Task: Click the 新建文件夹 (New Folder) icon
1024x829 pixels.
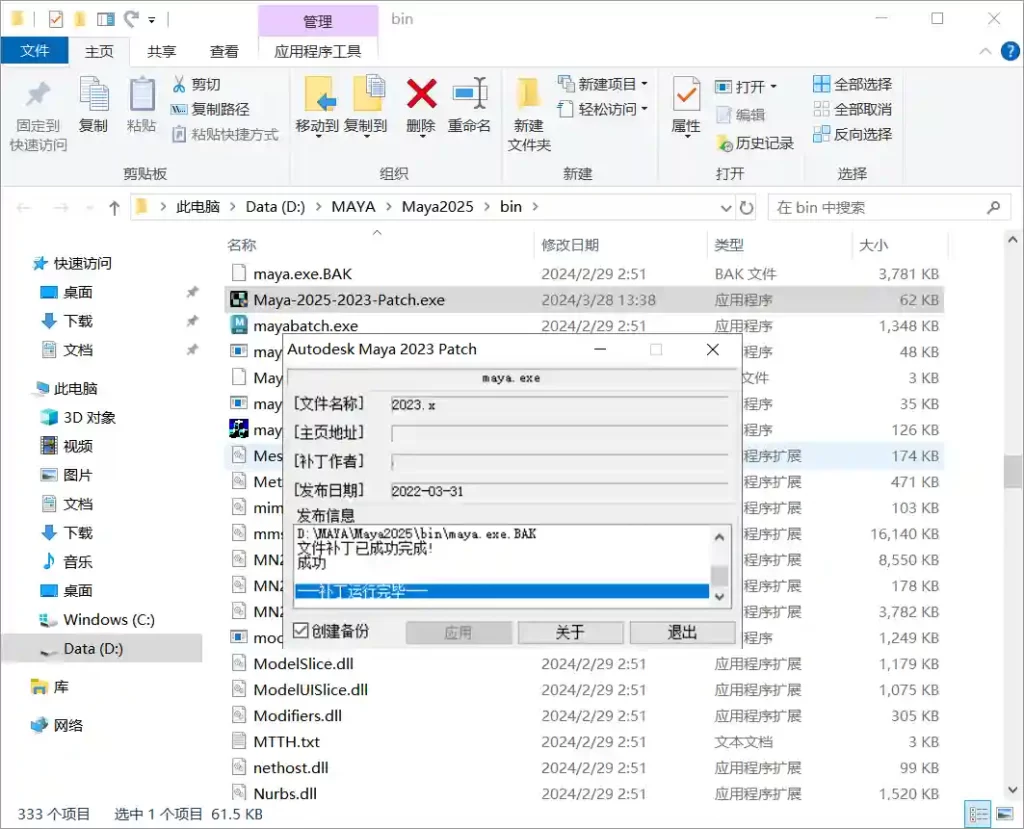Action: 529,95
